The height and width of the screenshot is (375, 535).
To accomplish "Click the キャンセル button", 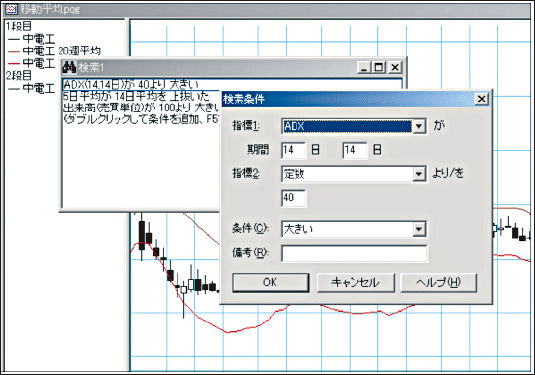I will click(356, 283).
